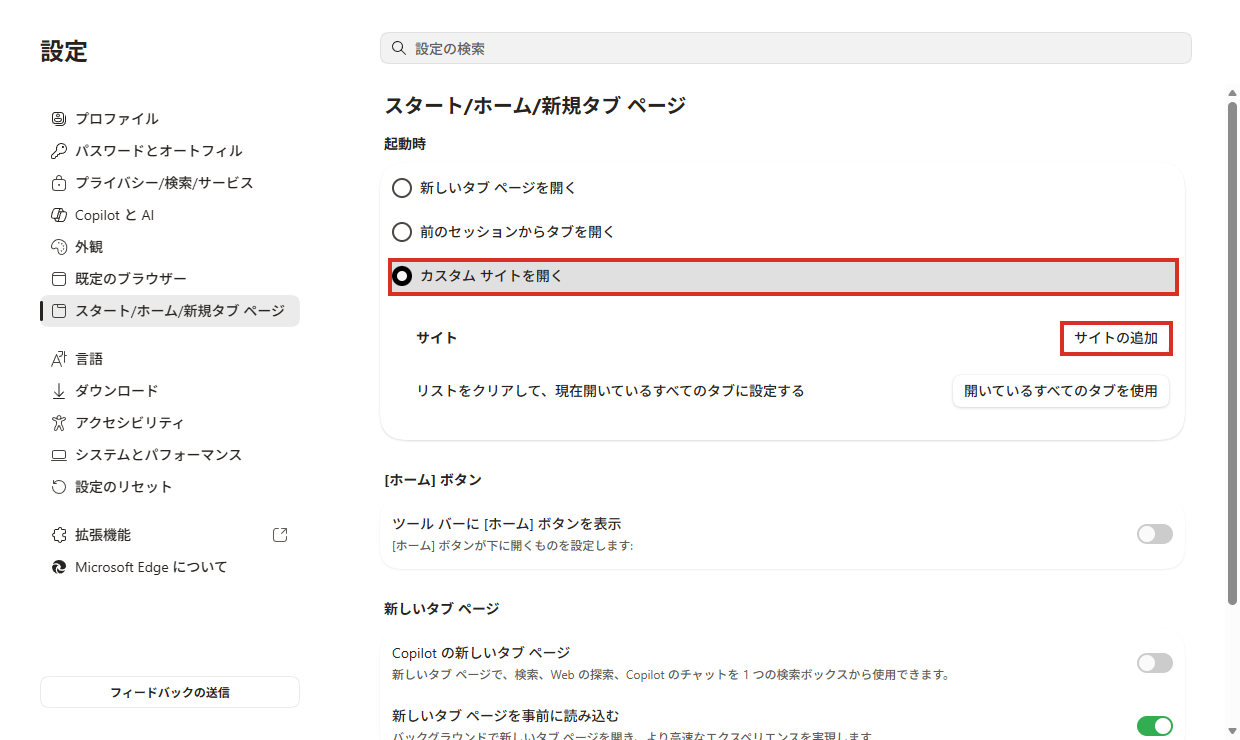Click the external link icon on the 拡張機能 row
The image size is (1240, 740).
pyautogui.click(x=280, y=535)
